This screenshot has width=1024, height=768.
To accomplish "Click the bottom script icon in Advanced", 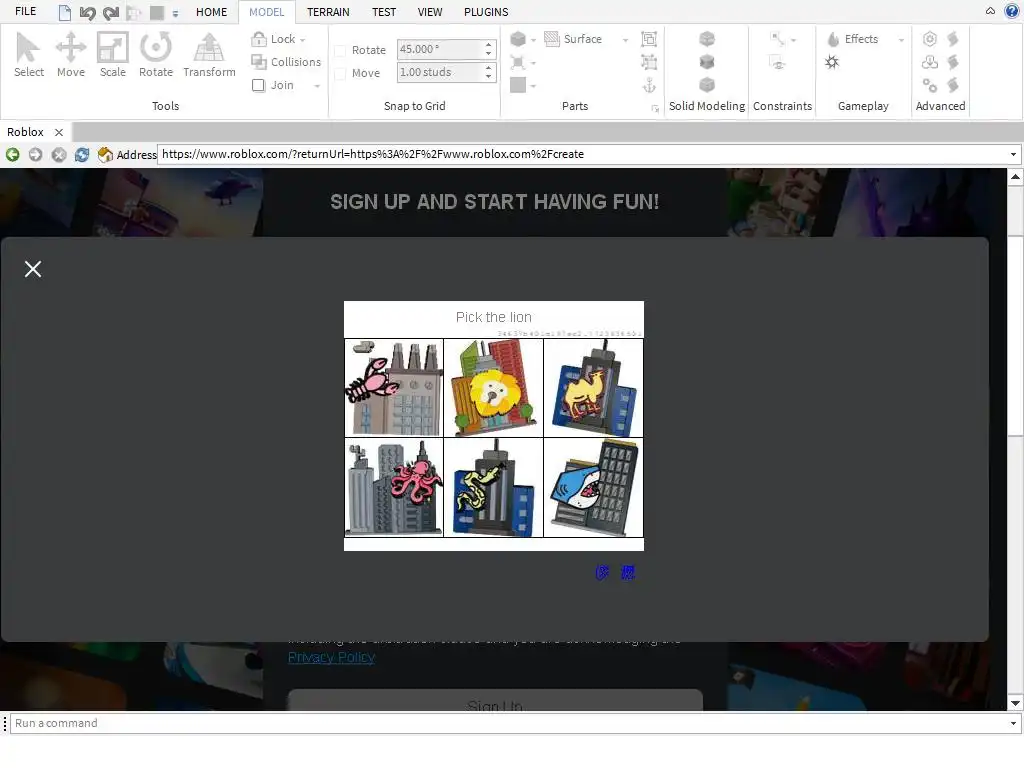I will click(x=953, y=85).
